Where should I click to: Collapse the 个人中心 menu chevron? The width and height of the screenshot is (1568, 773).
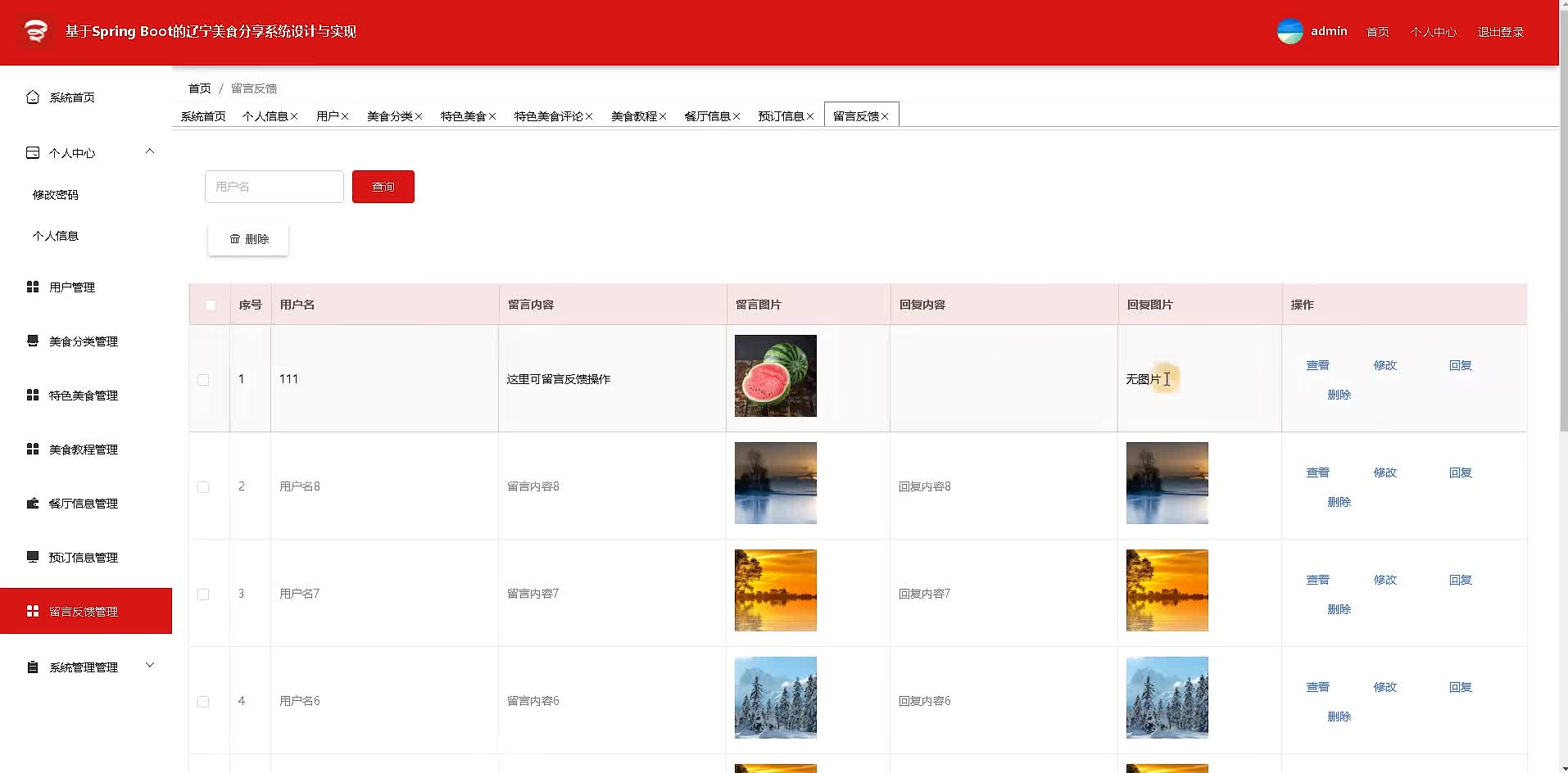coord(150,151)
